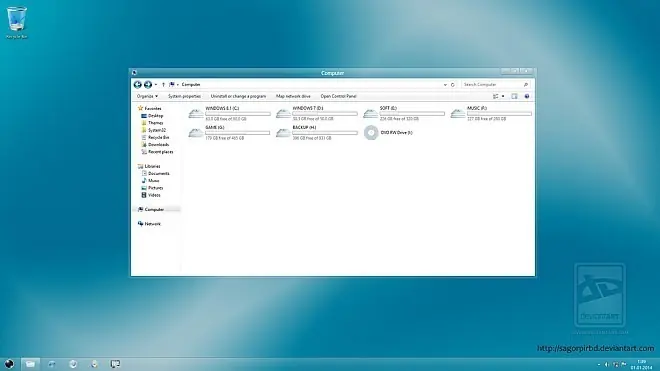Click the Computer icon in address bar
Viewport: 660px width, 371px height.
tap(172, 85)
